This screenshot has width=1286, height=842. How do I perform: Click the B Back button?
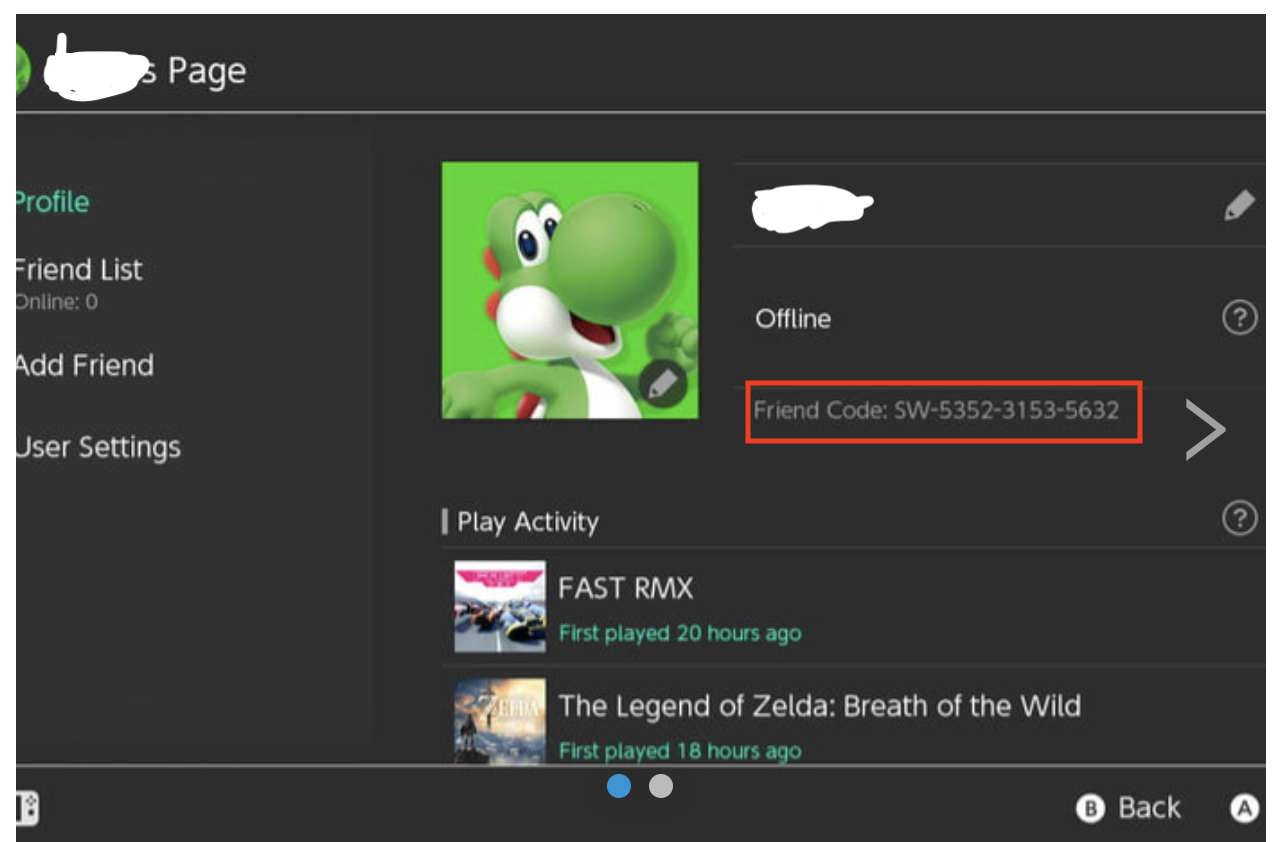point(1128,808)
